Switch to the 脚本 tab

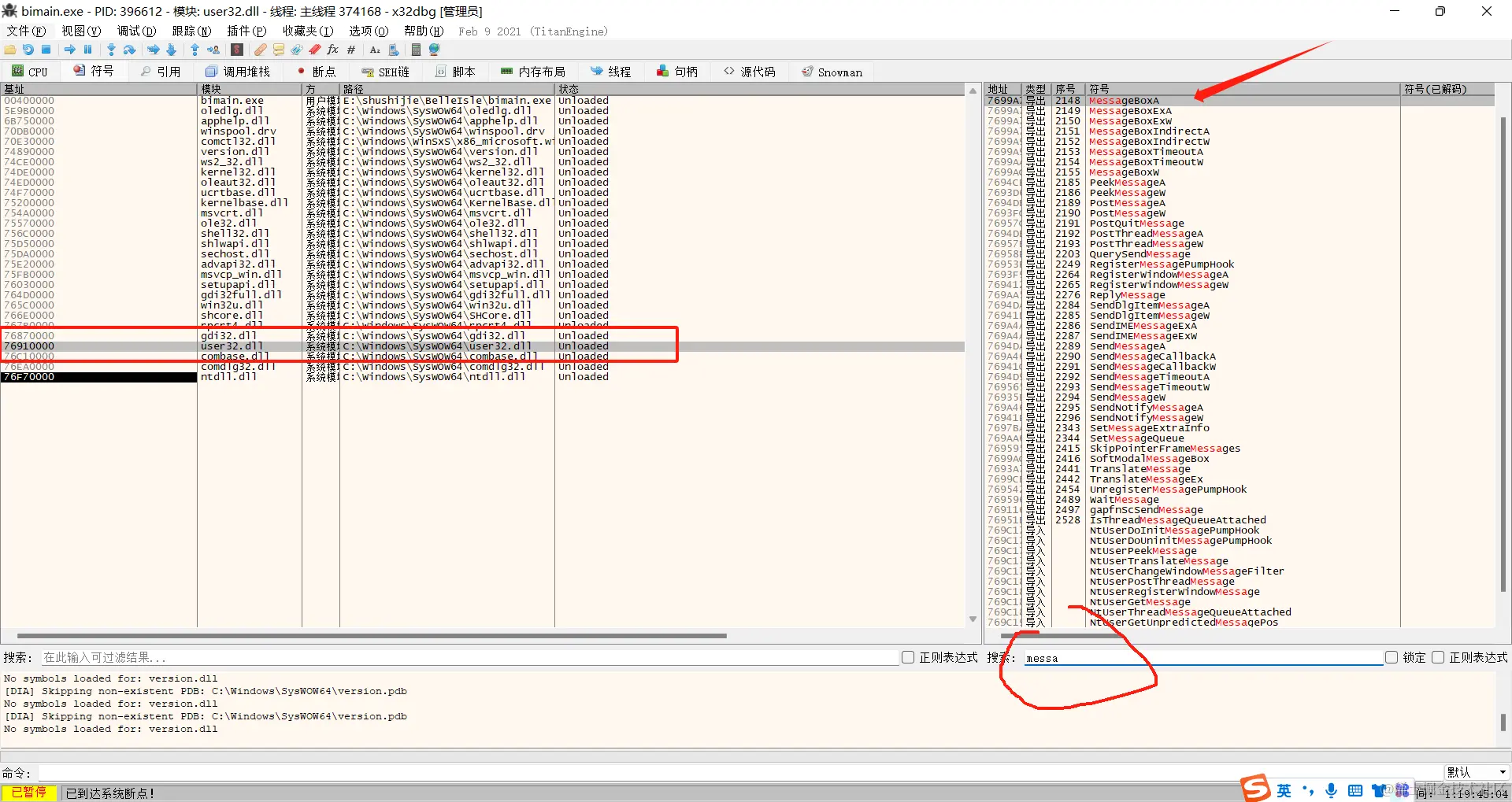456,72
